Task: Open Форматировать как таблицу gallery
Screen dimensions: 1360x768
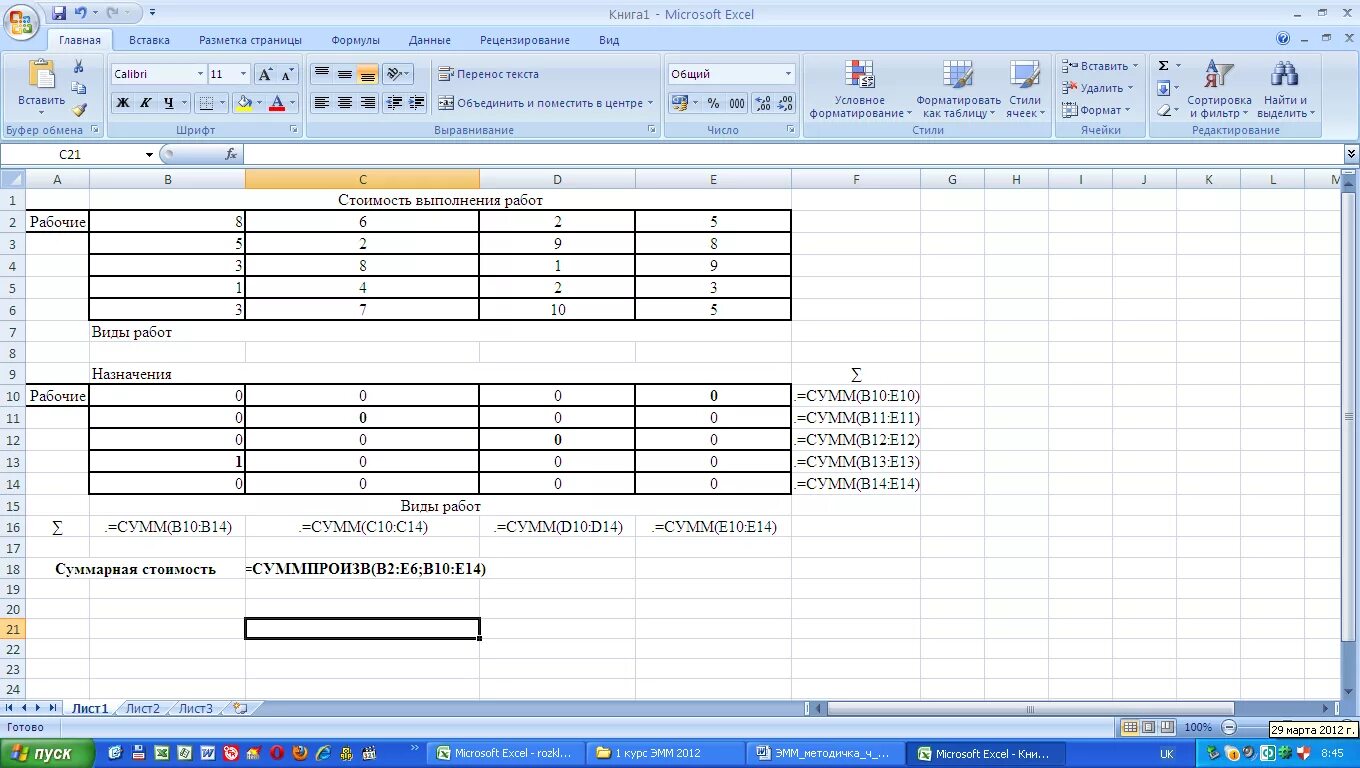Action: pos(958,89)
